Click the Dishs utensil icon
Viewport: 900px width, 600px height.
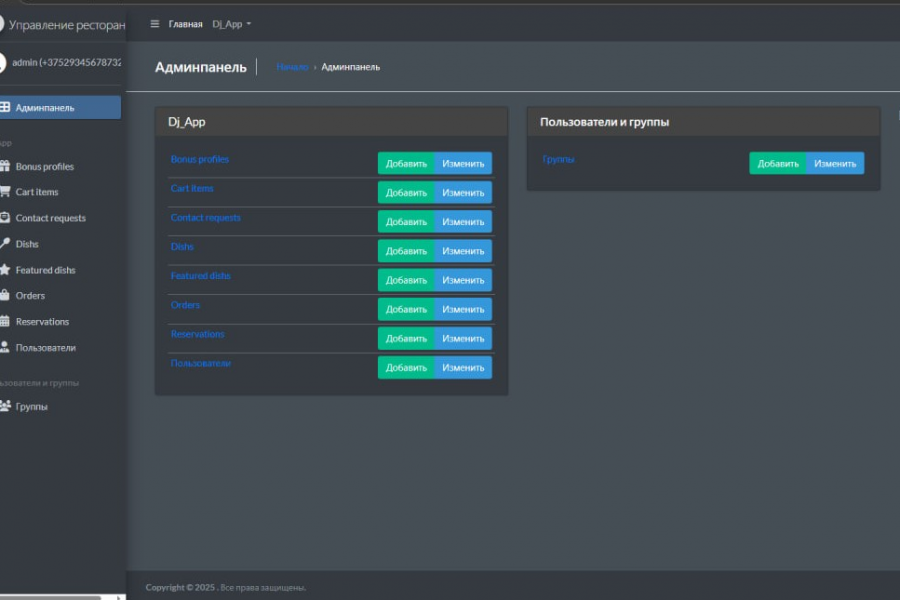5,243
